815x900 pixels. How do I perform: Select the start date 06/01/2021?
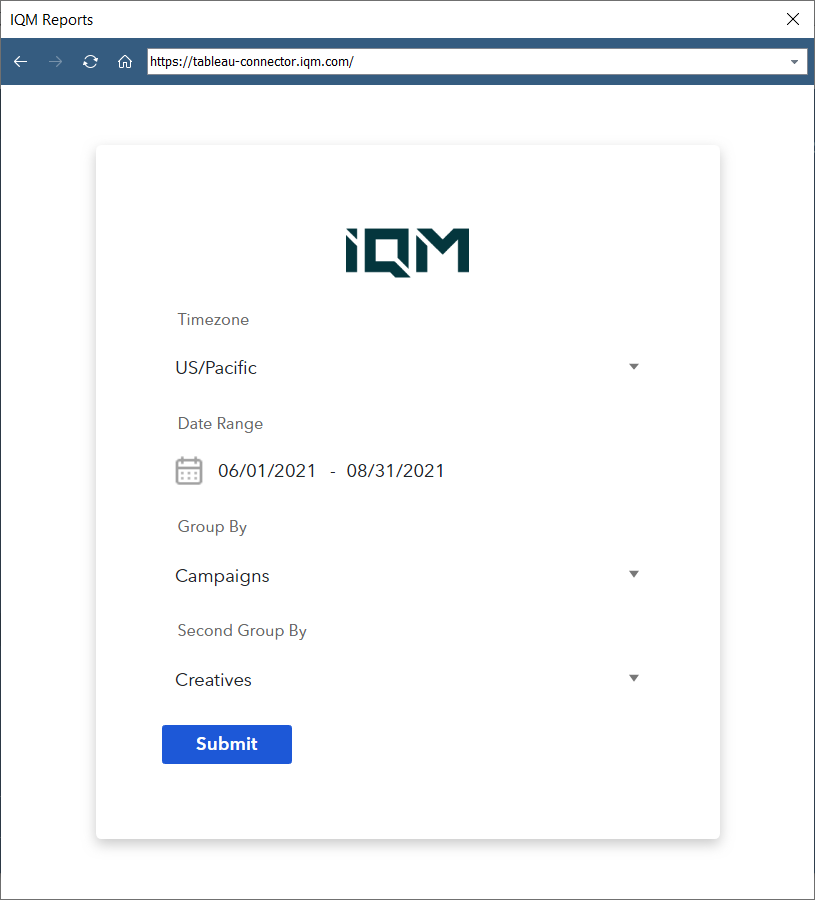click(x=267, y=471)
